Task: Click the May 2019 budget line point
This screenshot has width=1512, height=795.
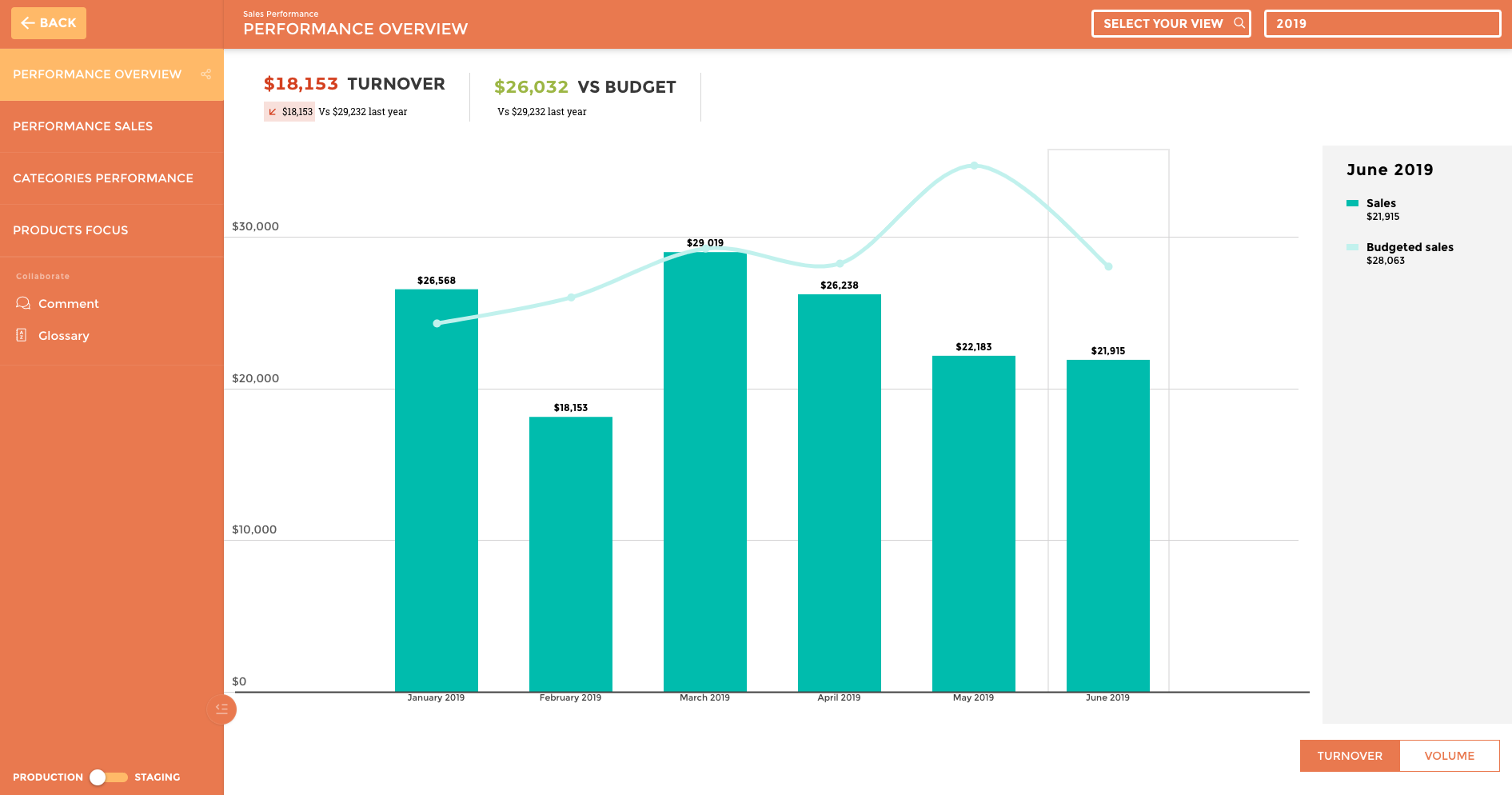Action: (974, 166)
